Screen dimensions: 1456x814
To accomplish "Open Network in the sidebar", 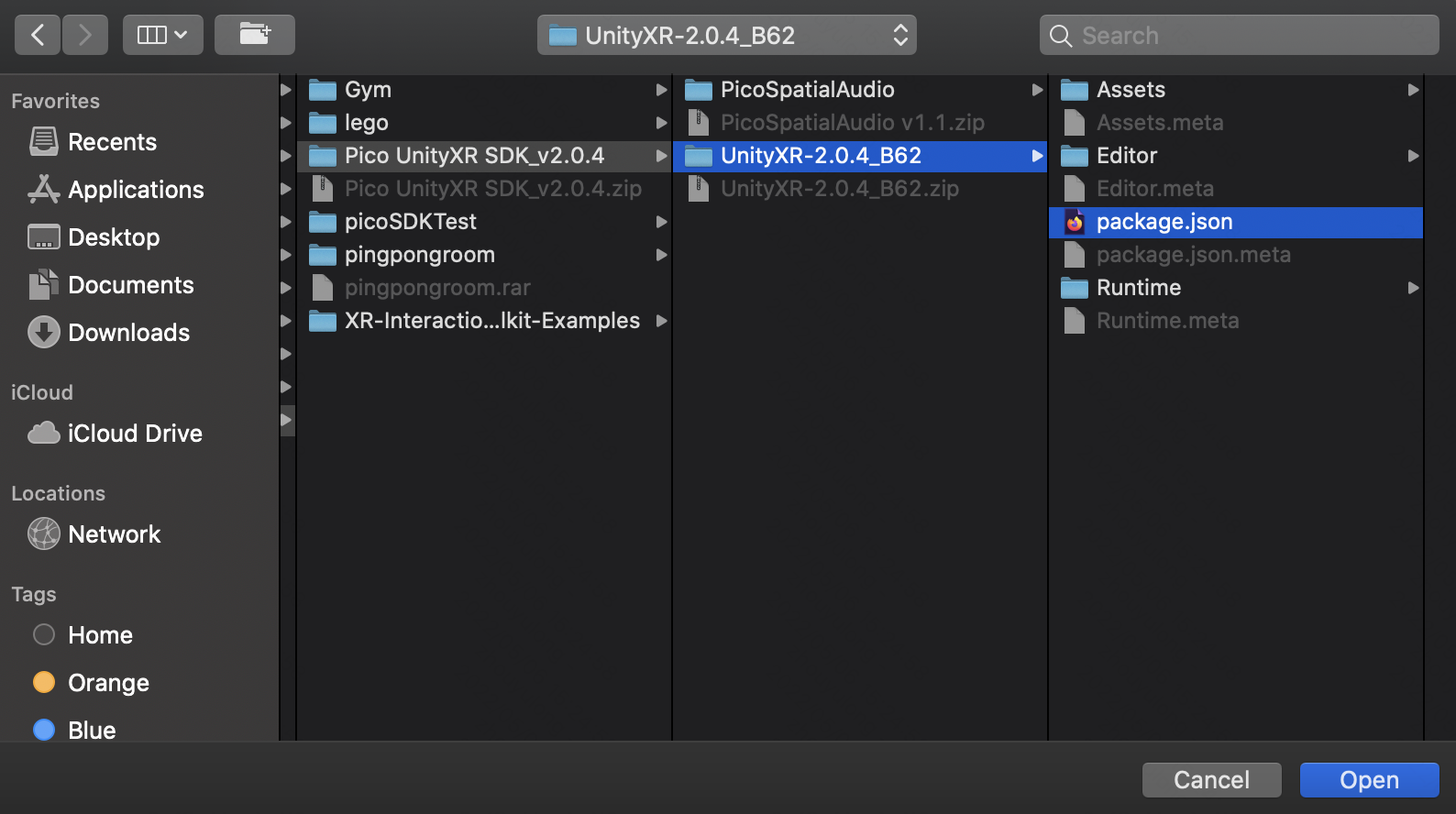I will click(x=94, y=534).
